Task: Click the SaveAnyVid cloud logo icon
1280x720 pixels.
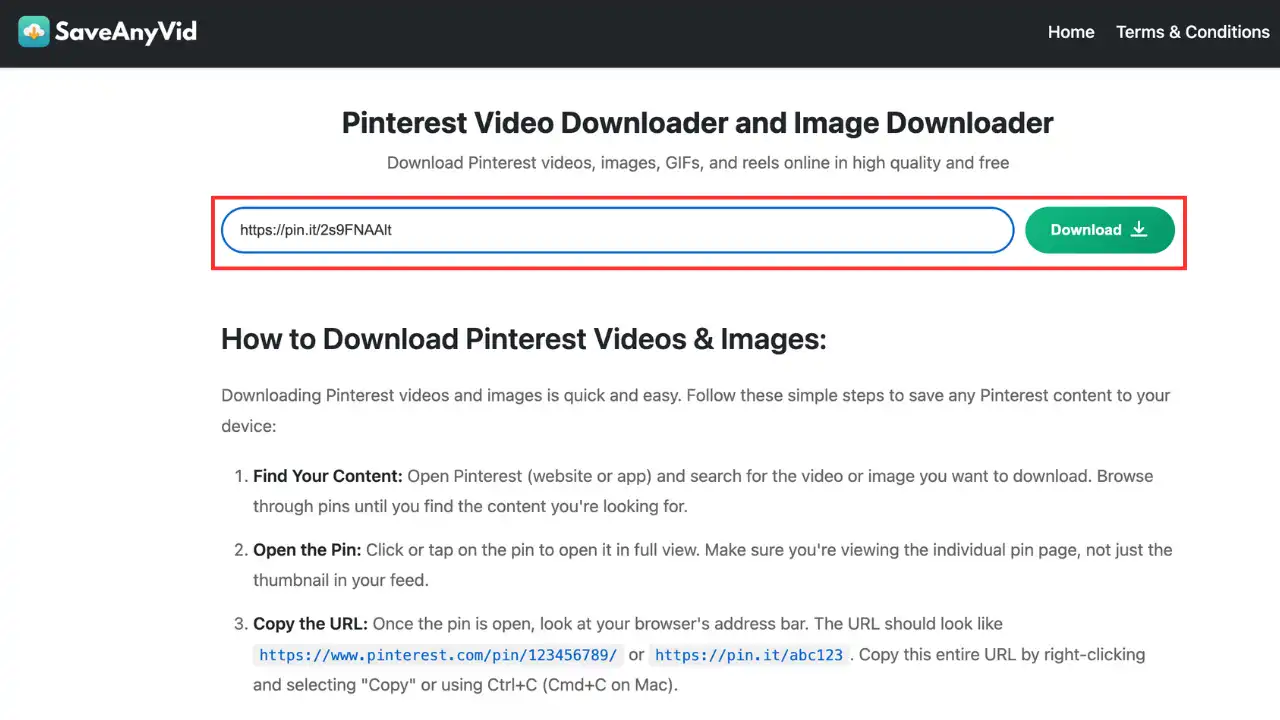Action: pyautogui.click(x=34, y=32)
